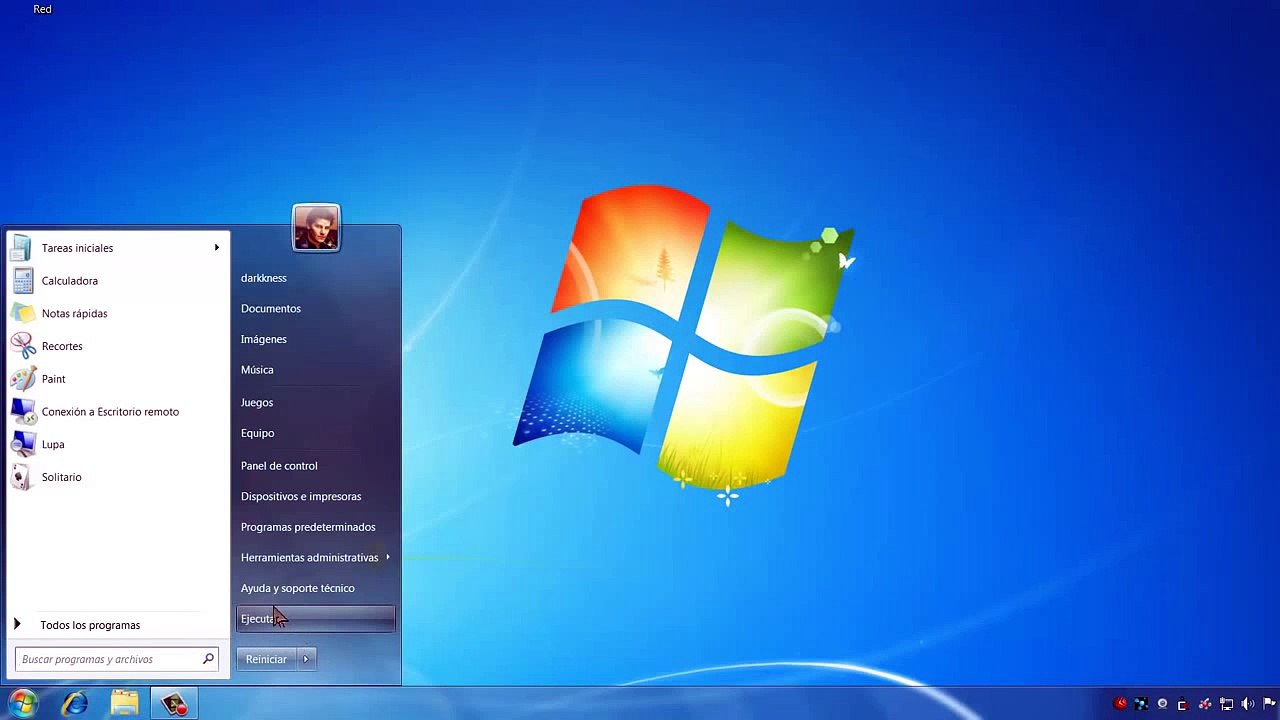Click the Windows Start orb
Image resolution: width=1280 pixels, height=720 pixels.
point(22,704)
